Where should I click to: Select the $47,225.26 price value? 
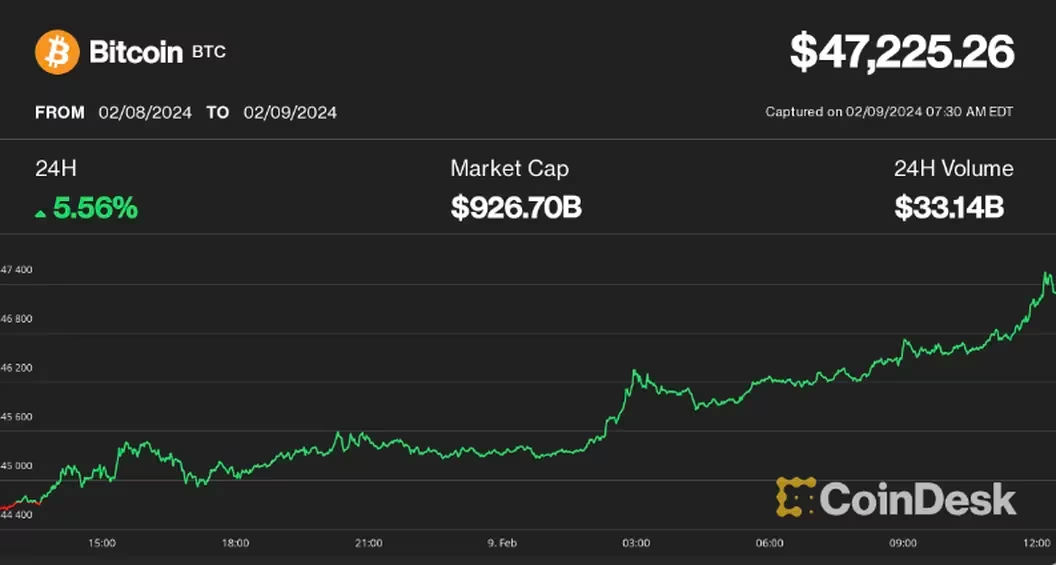point(902,52)
